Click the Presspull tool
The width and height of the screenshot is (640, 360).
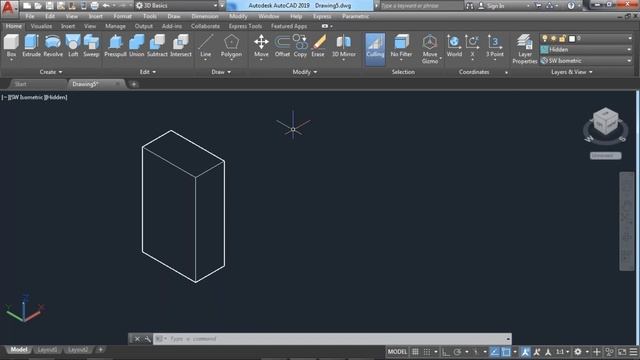(115, 46)
